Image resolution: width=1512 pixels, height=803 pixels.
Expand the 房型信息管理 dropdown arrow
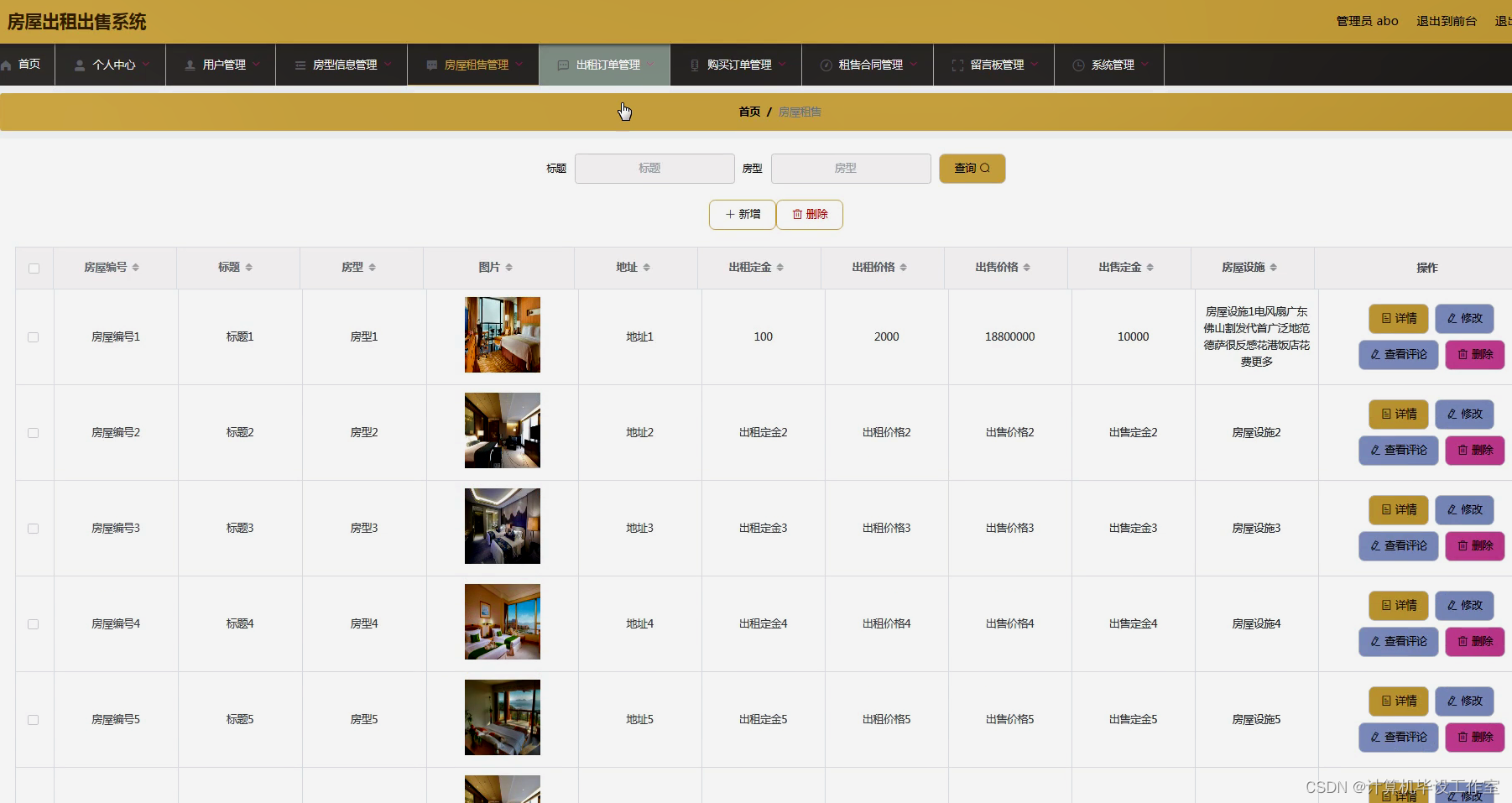388,64
